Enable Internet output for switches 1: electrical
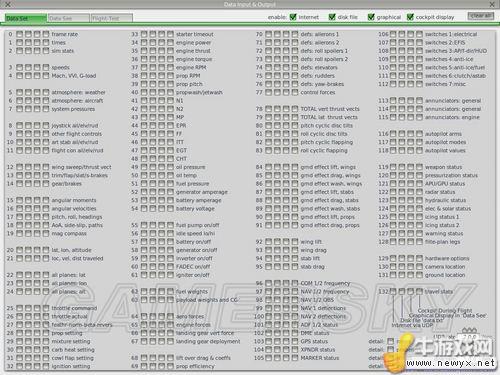This screenshot has width=500, height=375. click(x=393, y=34)
